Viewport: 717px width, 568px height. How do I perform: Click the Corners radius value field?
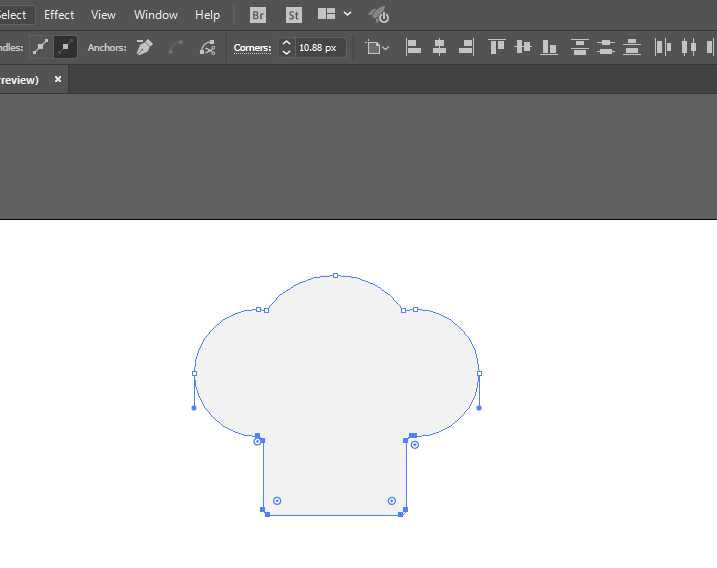(x=319, y=47)
